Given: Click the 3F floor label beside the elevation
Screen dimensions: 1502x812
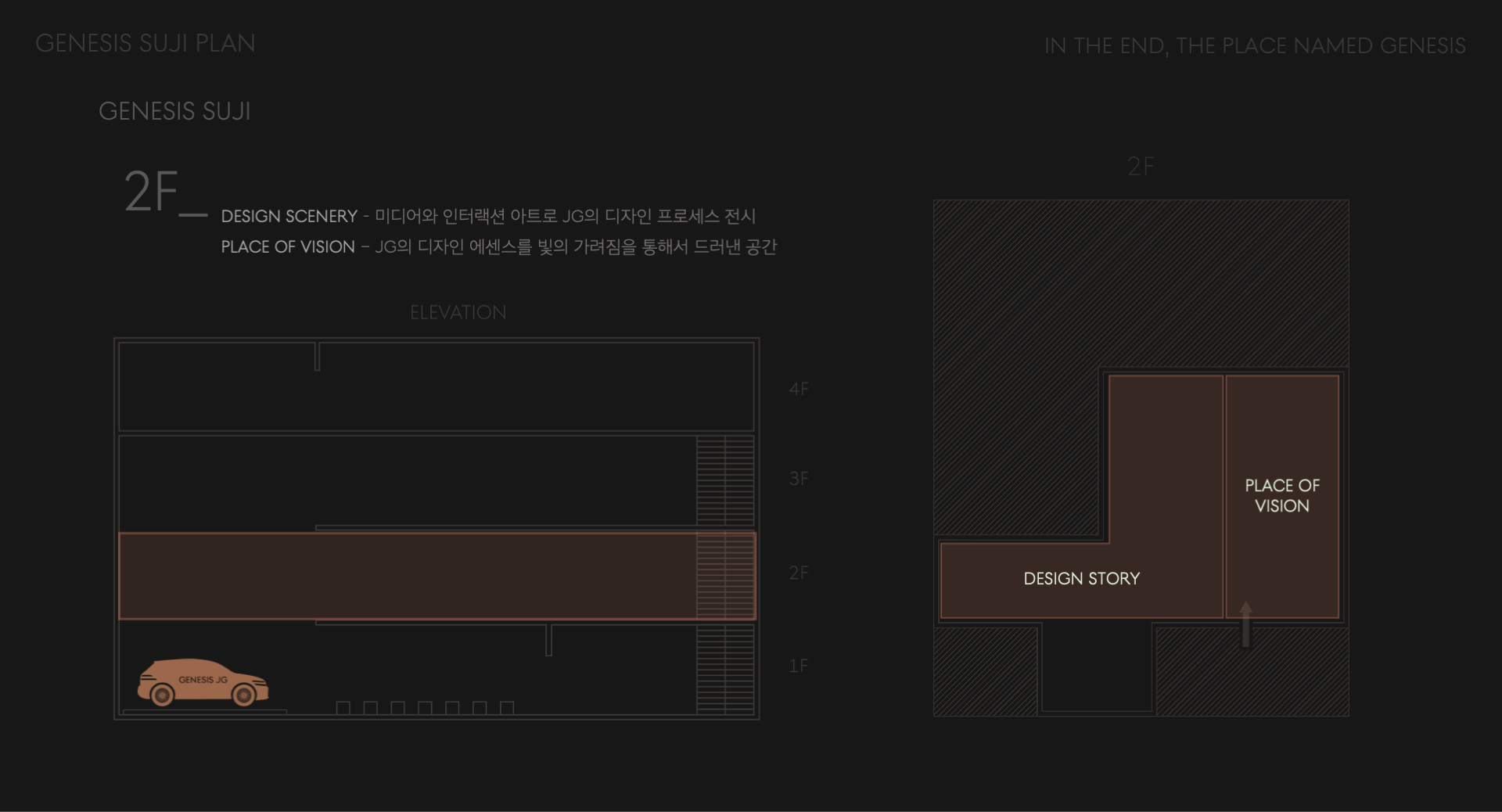Looking at the screenshot, I should (x=799, y=478).
